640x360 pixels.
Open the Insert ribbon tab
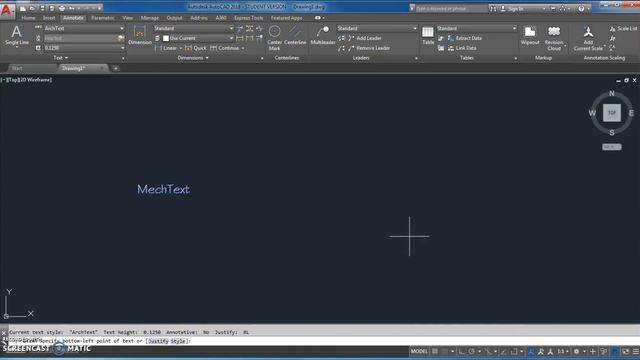49,18
